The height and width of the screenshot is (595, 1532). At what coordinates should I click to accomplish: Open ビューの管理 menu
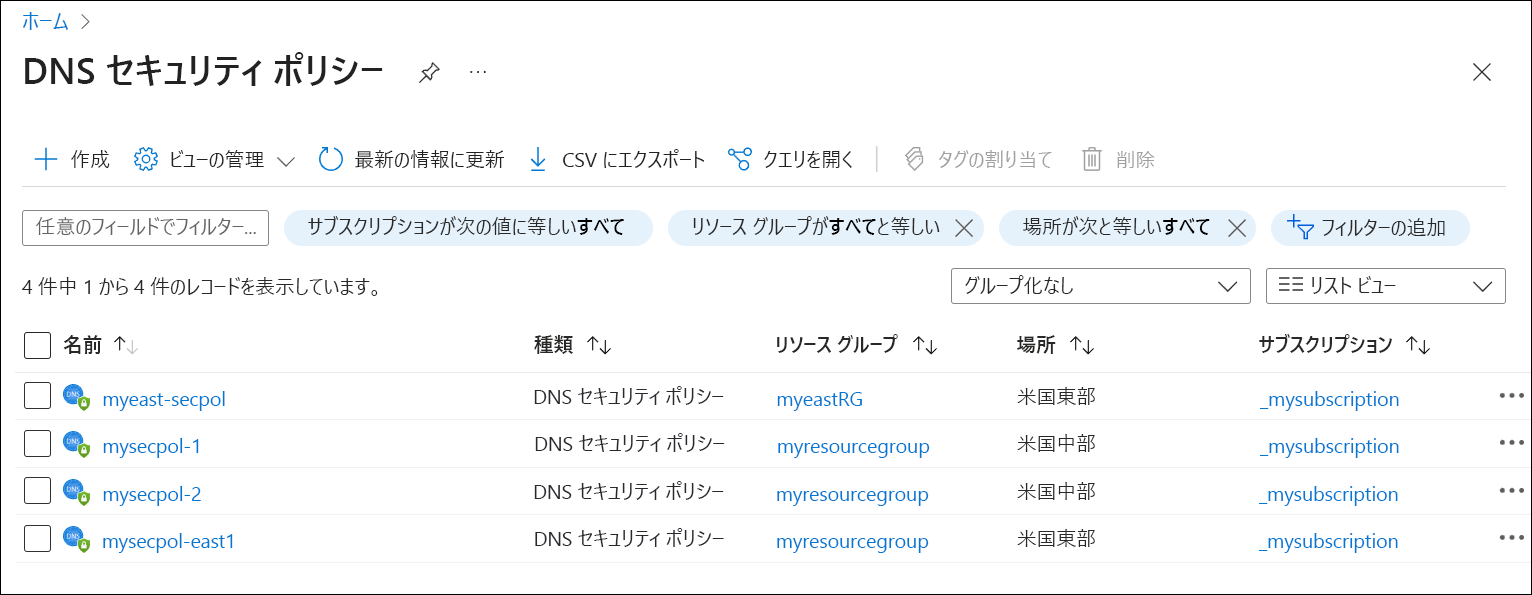215,159
